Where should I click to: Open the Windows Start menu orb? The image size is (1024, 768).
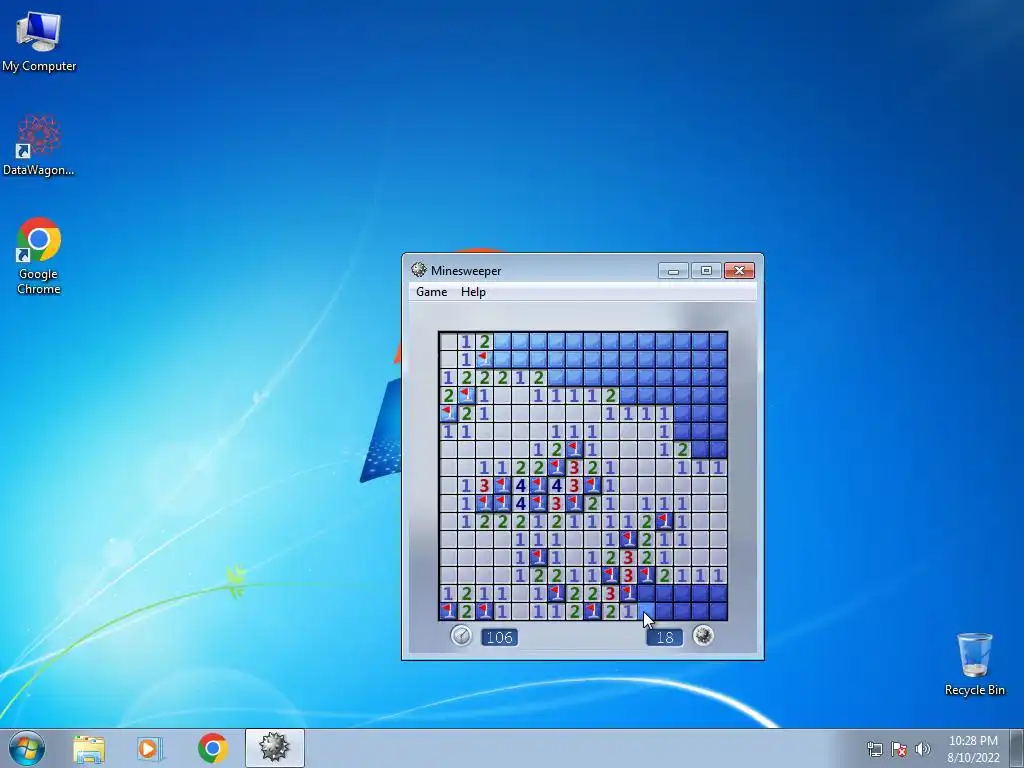pos(27,748)
